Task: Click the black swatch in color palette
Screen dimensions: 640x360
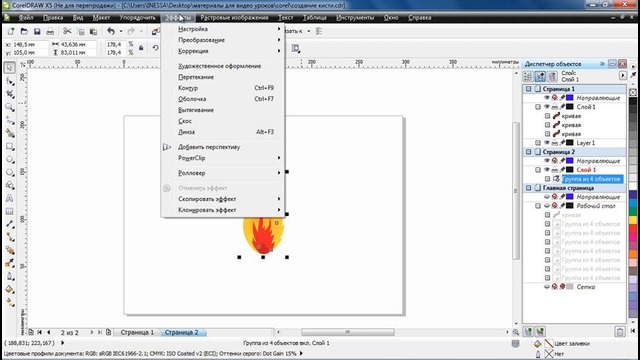Action: pyautogui.click(x=633, y=101)
